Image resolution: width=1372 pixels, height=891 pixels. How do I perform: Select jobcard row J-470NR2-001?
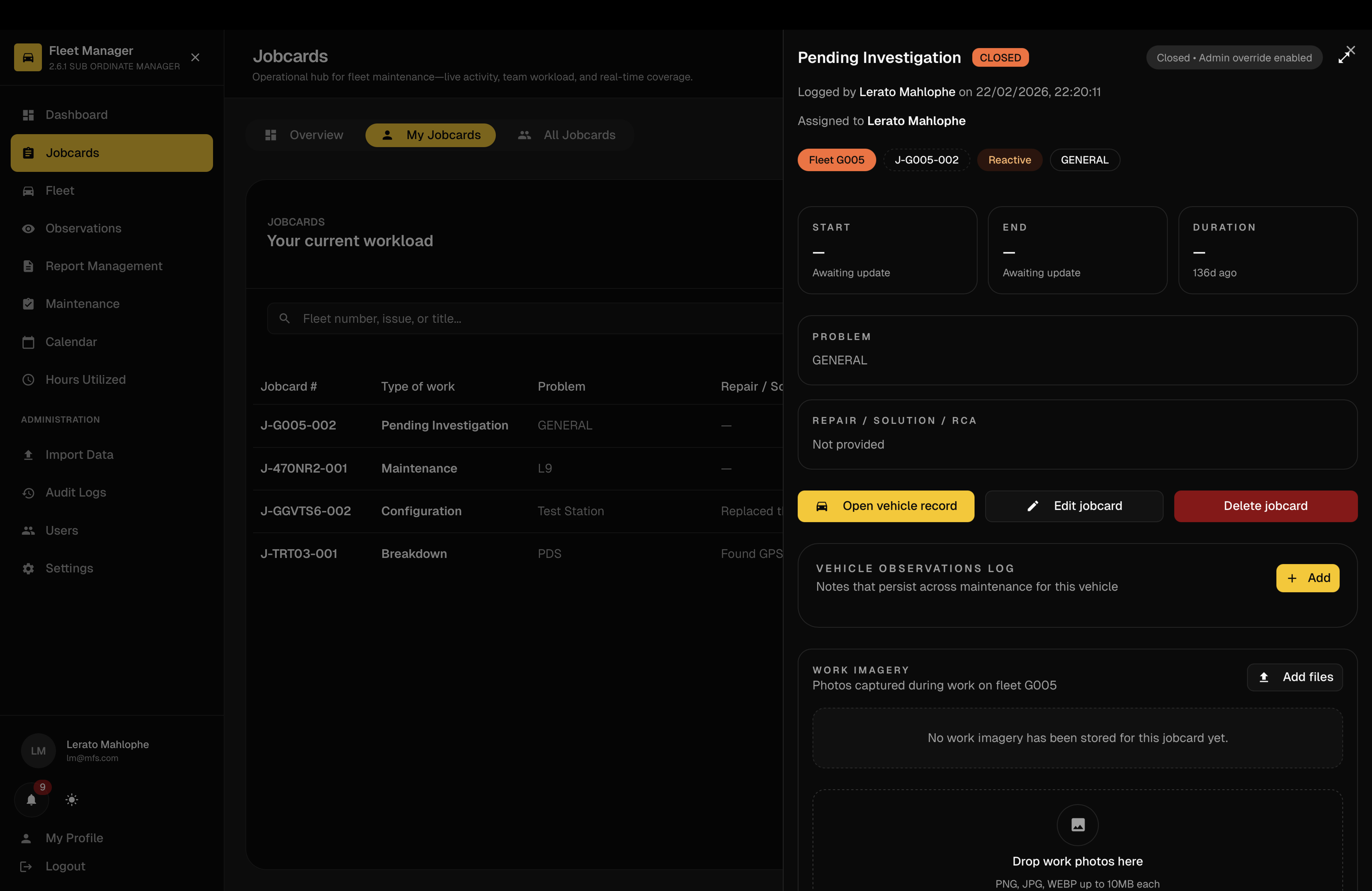pyautogui.click(x=518, y=468)
